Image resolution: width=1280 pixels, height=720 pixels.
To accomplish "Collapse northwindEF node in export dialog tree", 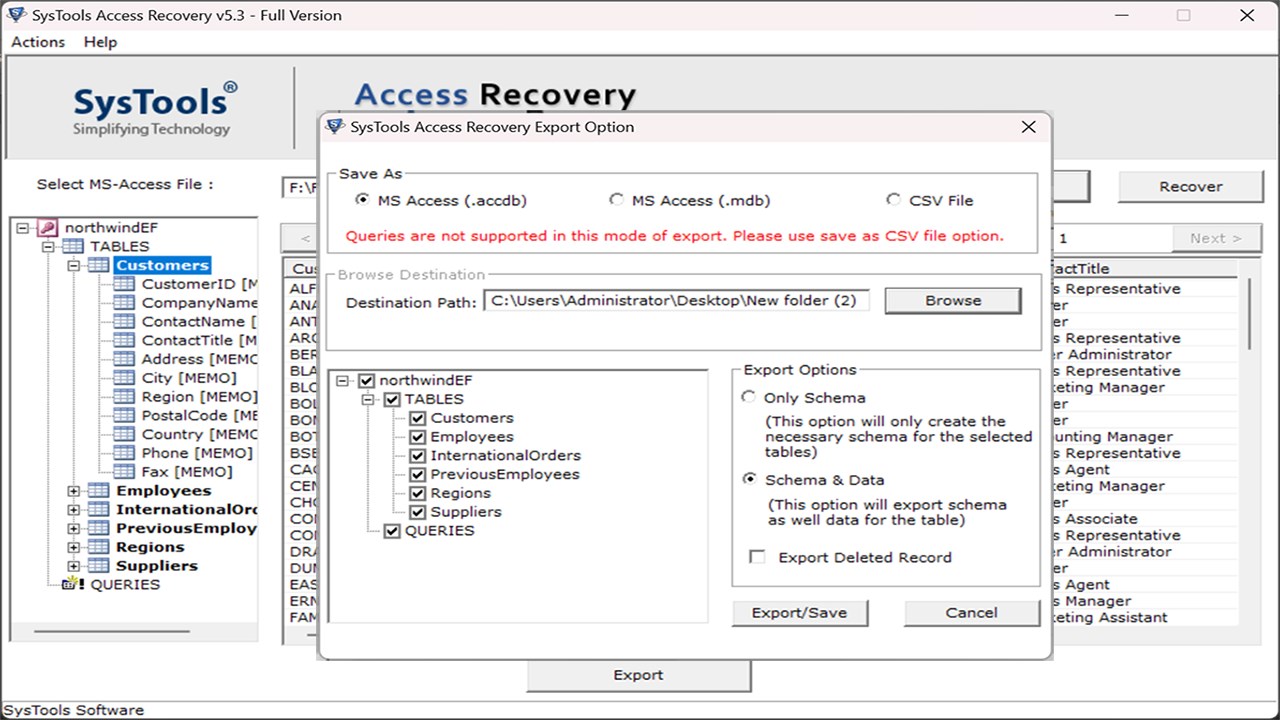I will 343,381.
